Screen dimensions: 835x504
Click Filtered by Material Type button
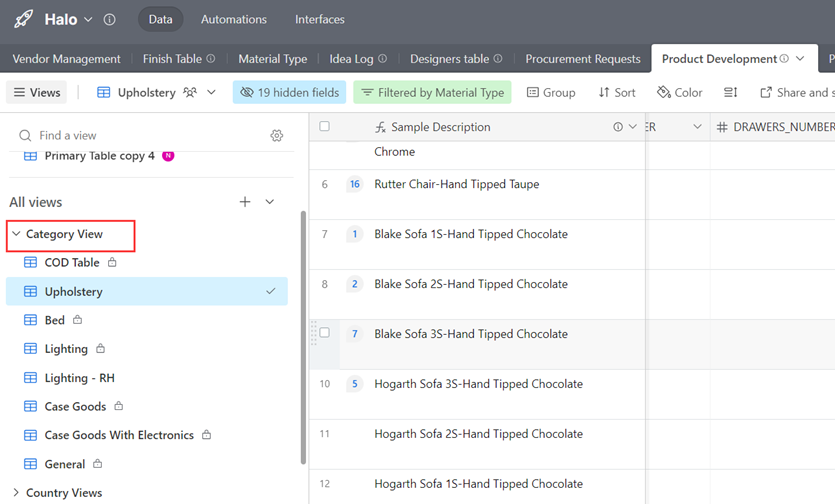coord(432,92)
